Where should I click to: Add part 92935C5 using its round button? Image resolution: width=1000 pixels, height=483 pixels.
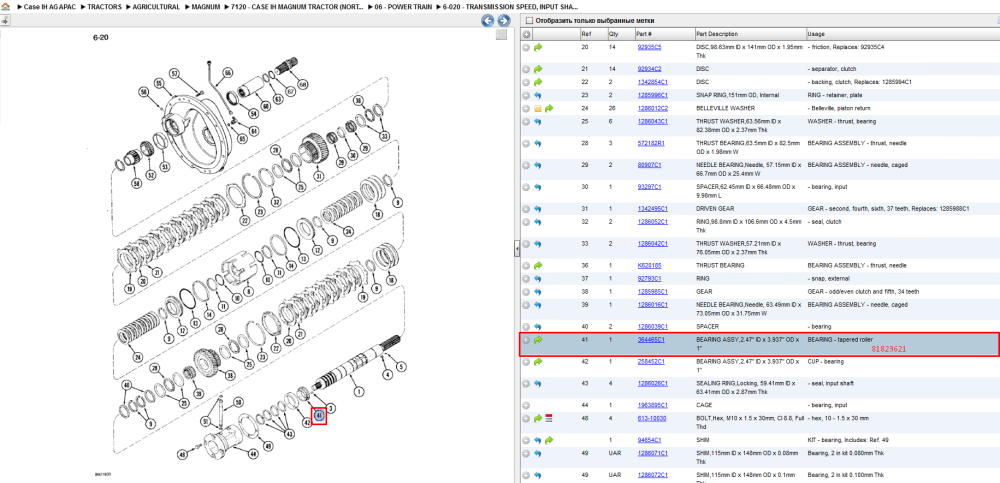pos(526,48)
